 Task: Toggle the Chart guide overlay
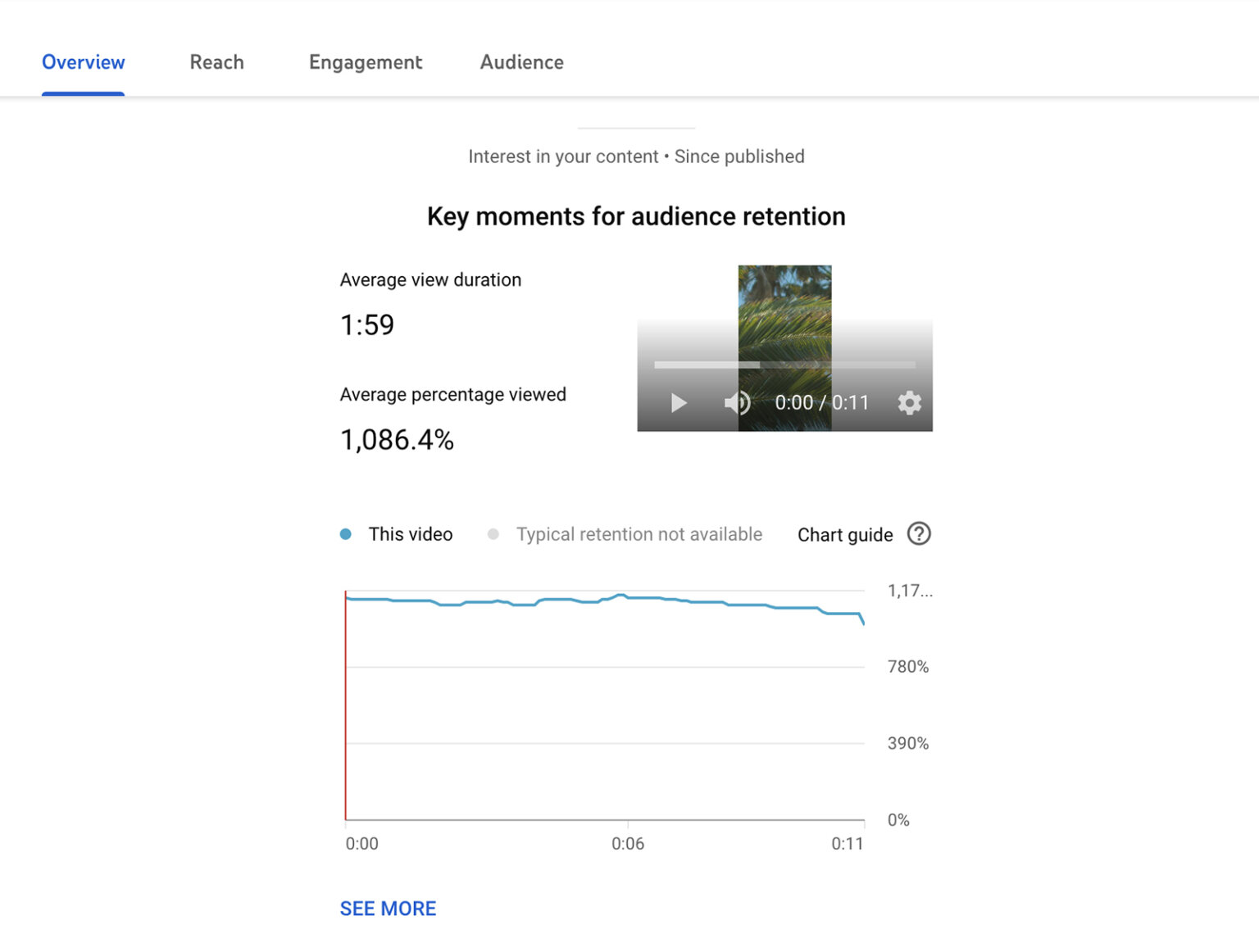(x=845, y=534)
